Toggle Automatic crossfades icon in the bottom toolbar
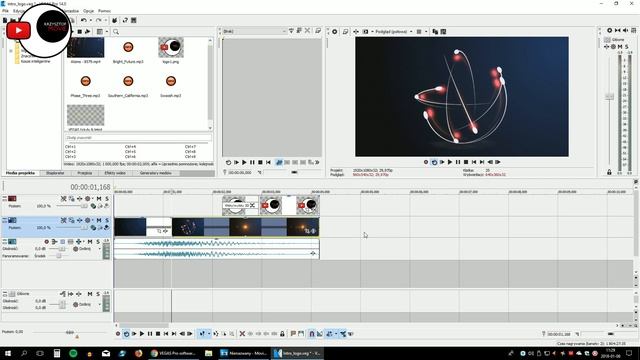Screen dimensions: 640x360 pyautogui.click(x=320, y=334)
